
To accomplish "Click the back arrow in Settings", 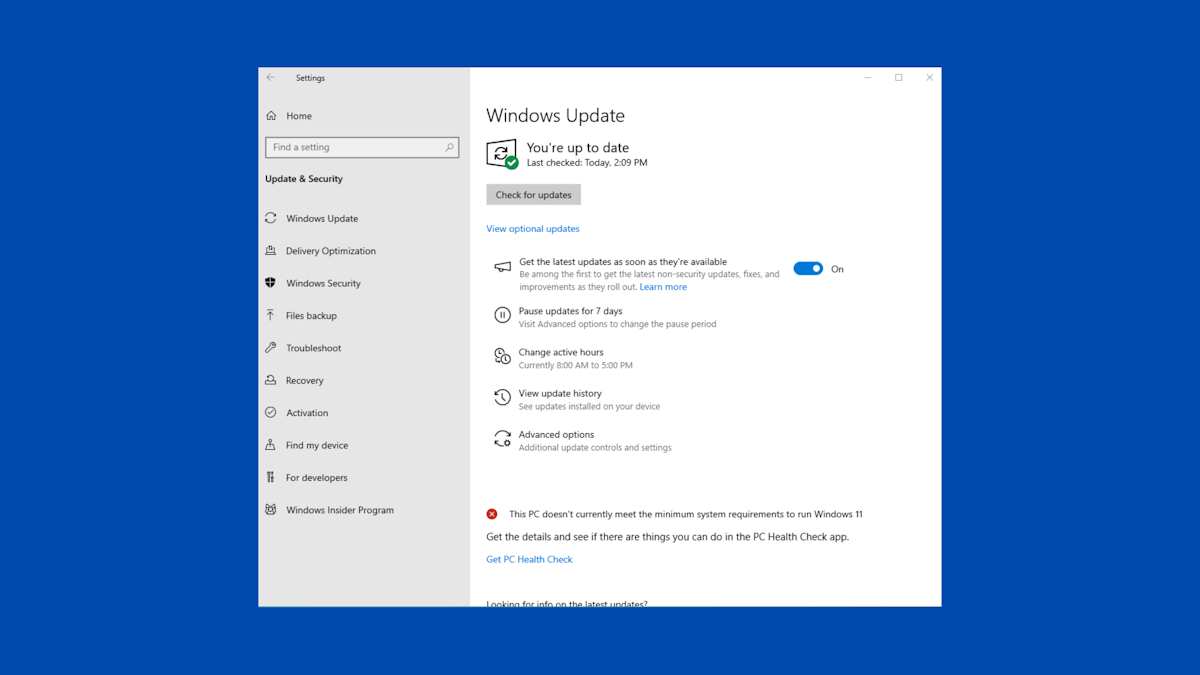I will point(270,77).
